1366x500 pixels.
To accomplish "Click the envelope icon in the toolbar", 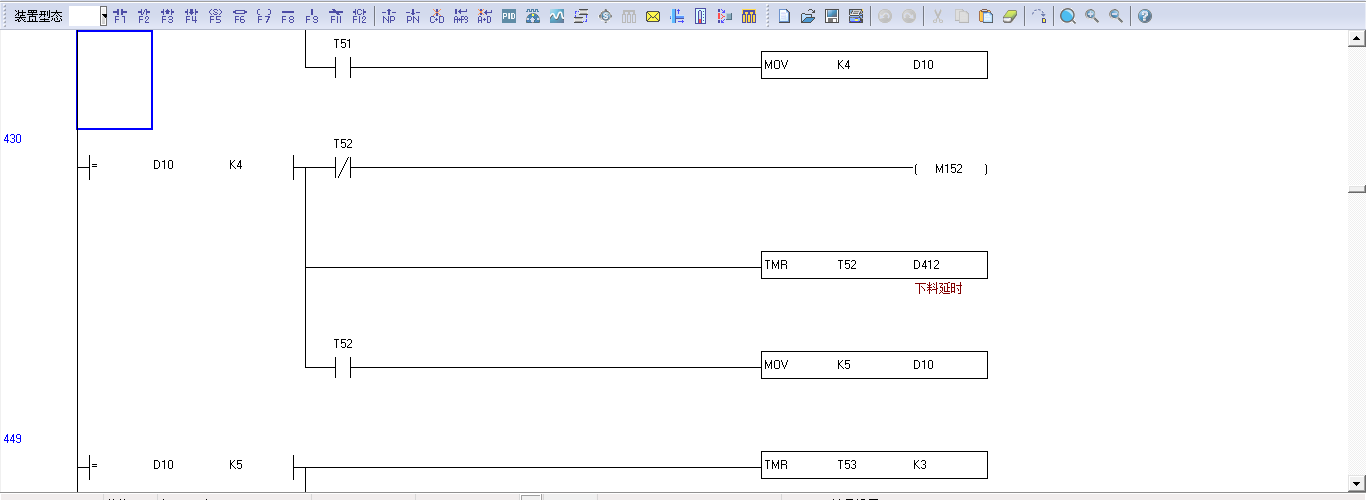I will pos(653,16).
